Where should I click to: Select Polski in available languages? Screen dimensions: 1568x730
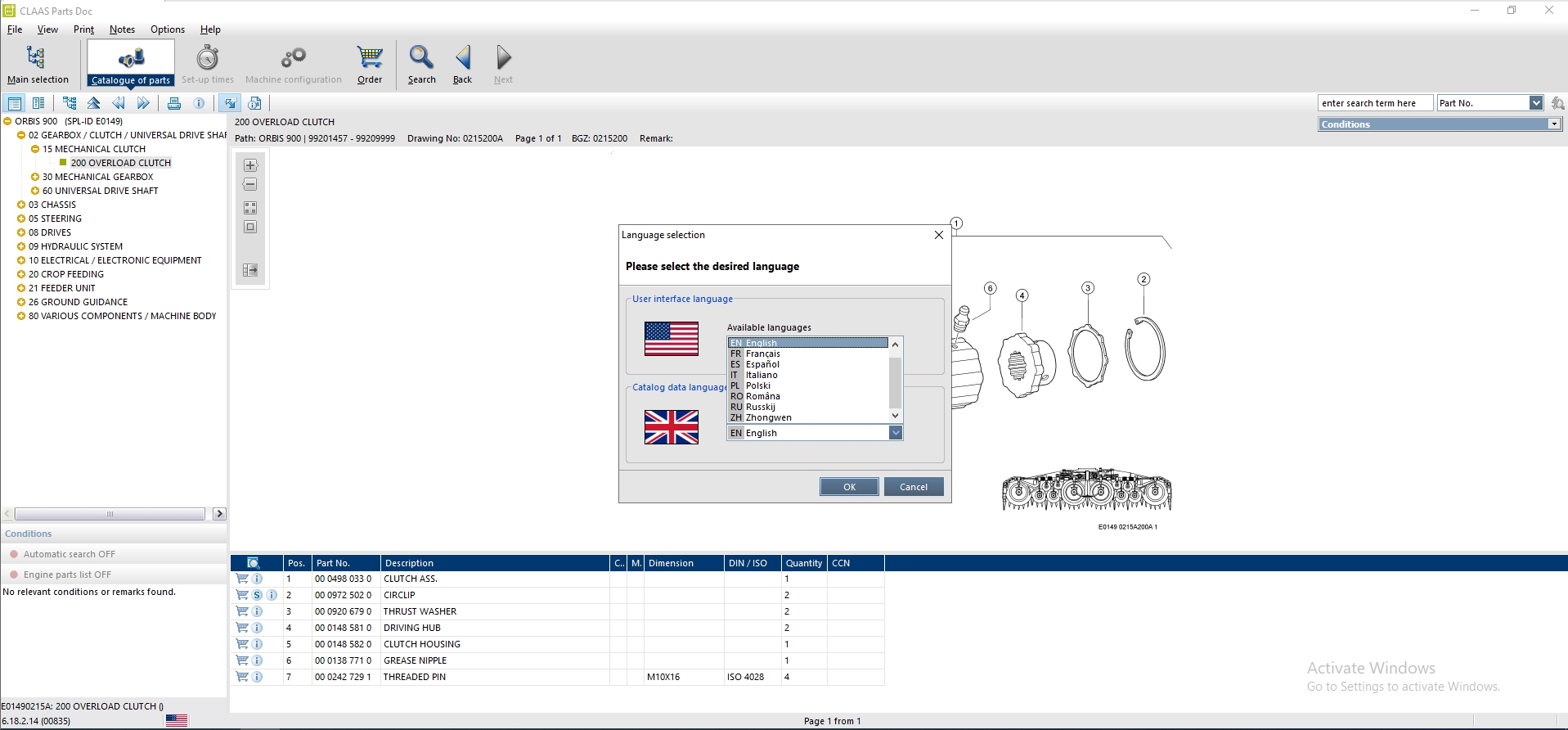[807, 385]
